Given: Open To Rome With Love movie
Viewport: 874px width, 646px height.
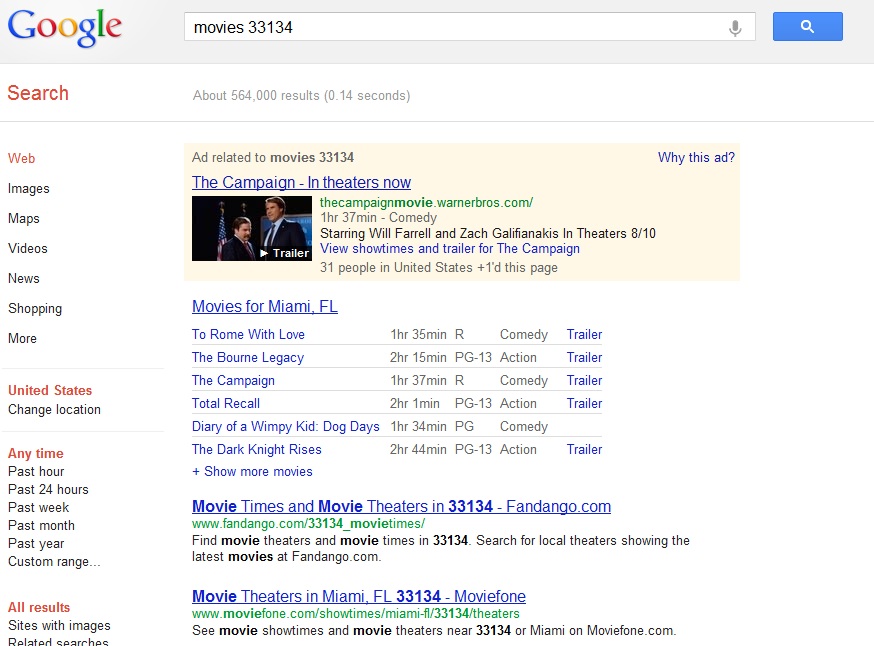Looking at the screenshot, I should pos(248,334).
